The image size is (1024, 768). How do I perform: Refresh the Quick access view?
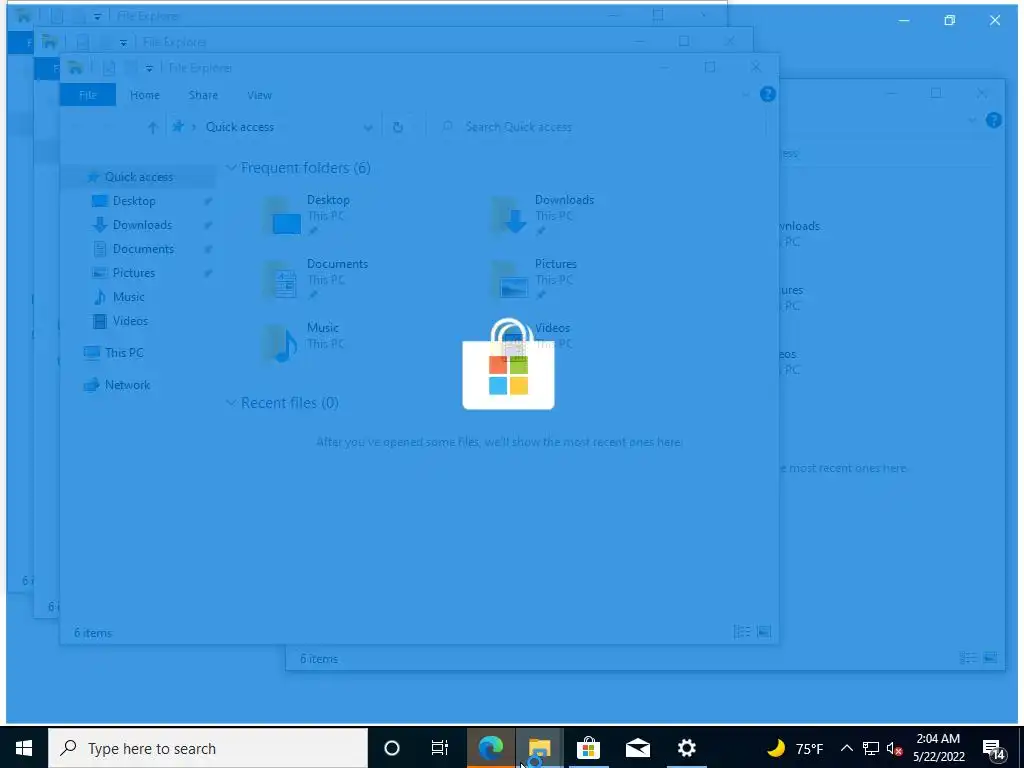[x=397, y=127]
